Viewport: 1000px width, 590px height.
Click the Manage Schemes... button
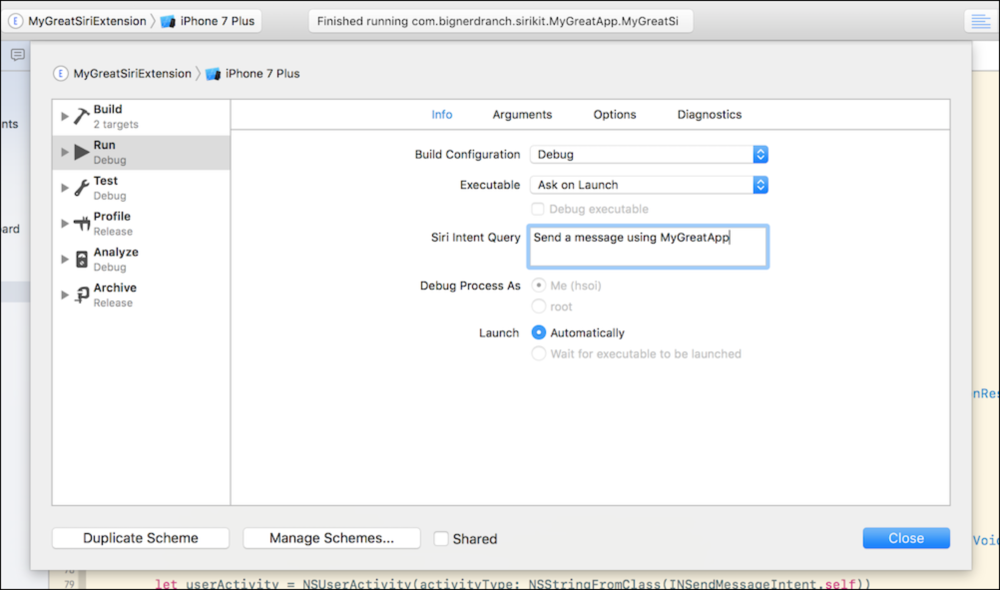pos(332,538)
